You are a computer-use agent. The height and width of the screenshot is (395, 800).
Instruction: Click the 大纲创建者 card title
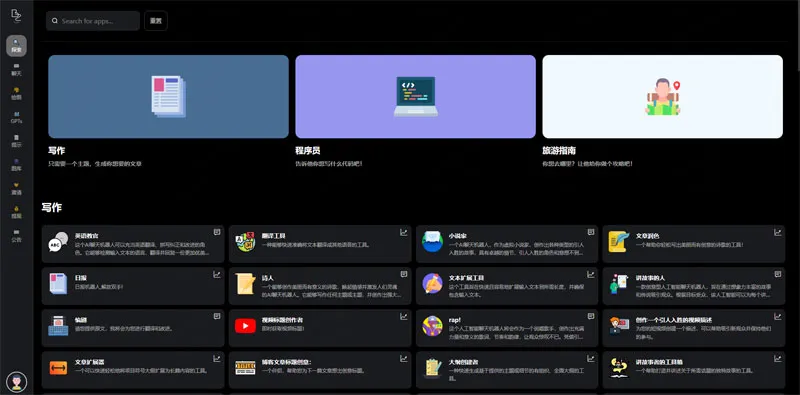(463, 362)
